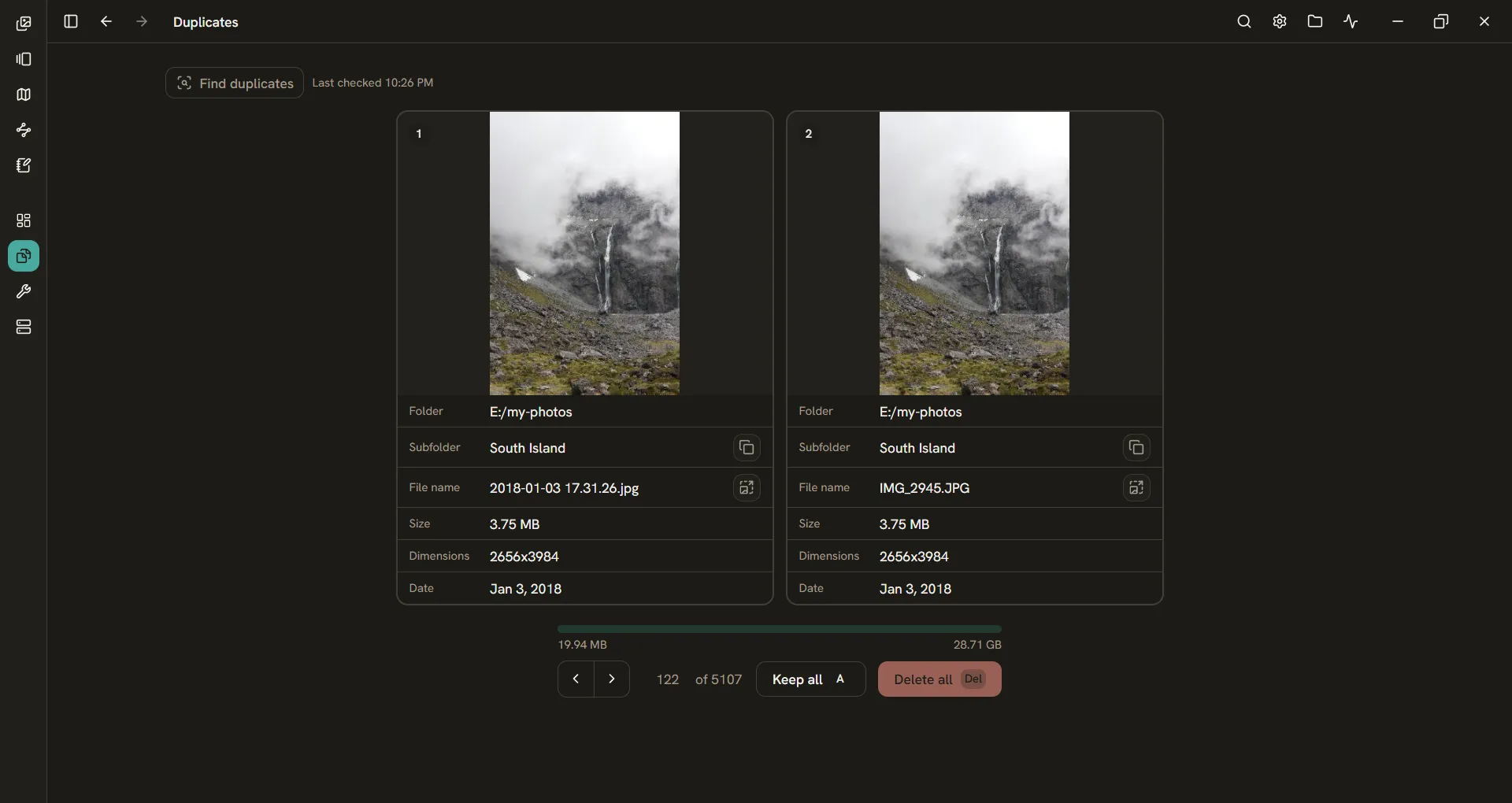Go back with the left arrow
The height and width of the screenshot is (803, 1512).
(x=106, y=21)
